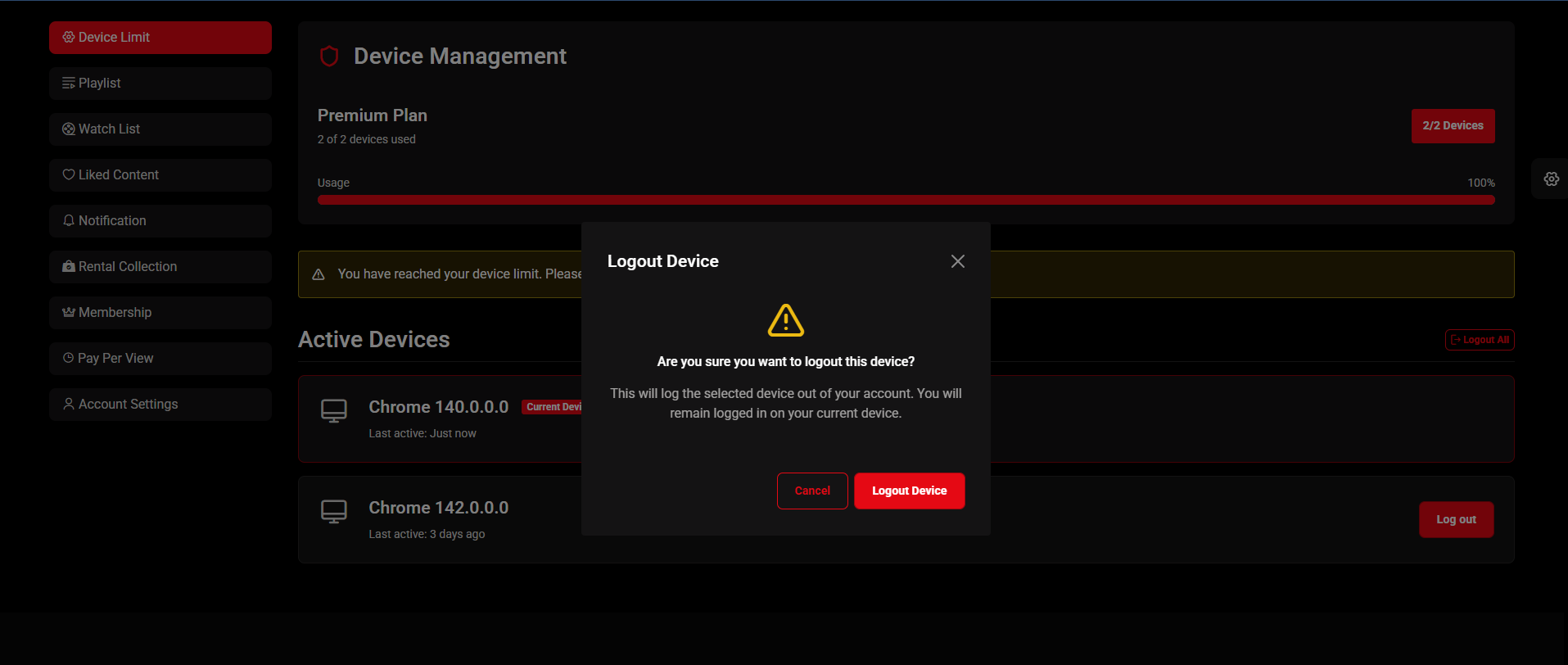
Task: Click the red device usage progress bar
Action: 906,200
